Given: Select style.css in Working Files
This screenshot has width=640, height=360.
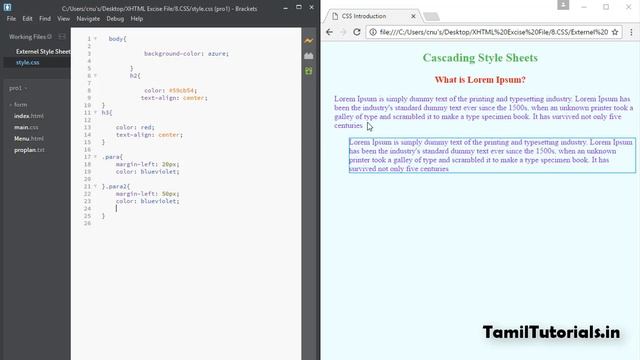Looking at the screenshot, I should pyautogui.click(x=28, y=62).
